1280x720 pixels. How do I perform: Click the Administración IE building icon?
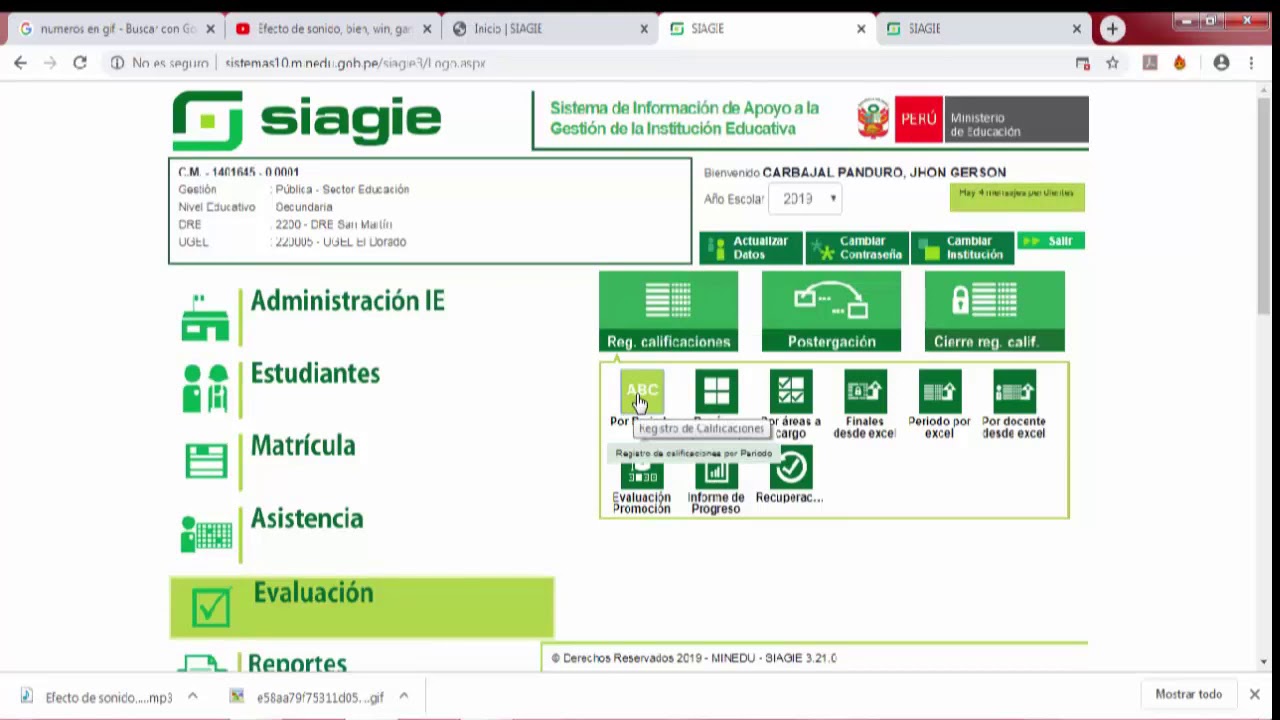click(205, 317)
